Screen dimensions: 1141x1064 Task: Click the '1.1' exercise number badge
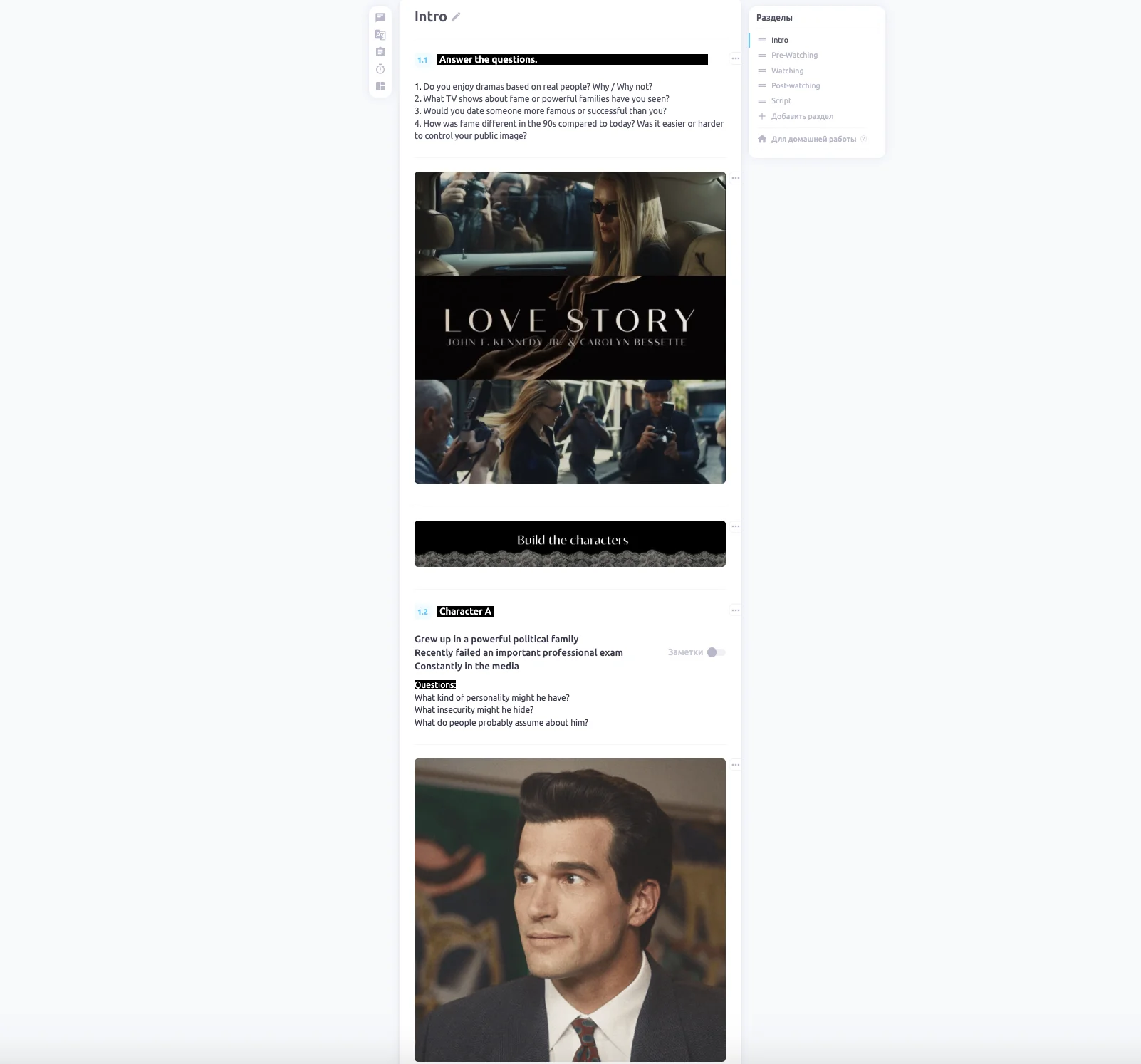tap(422, 60)
